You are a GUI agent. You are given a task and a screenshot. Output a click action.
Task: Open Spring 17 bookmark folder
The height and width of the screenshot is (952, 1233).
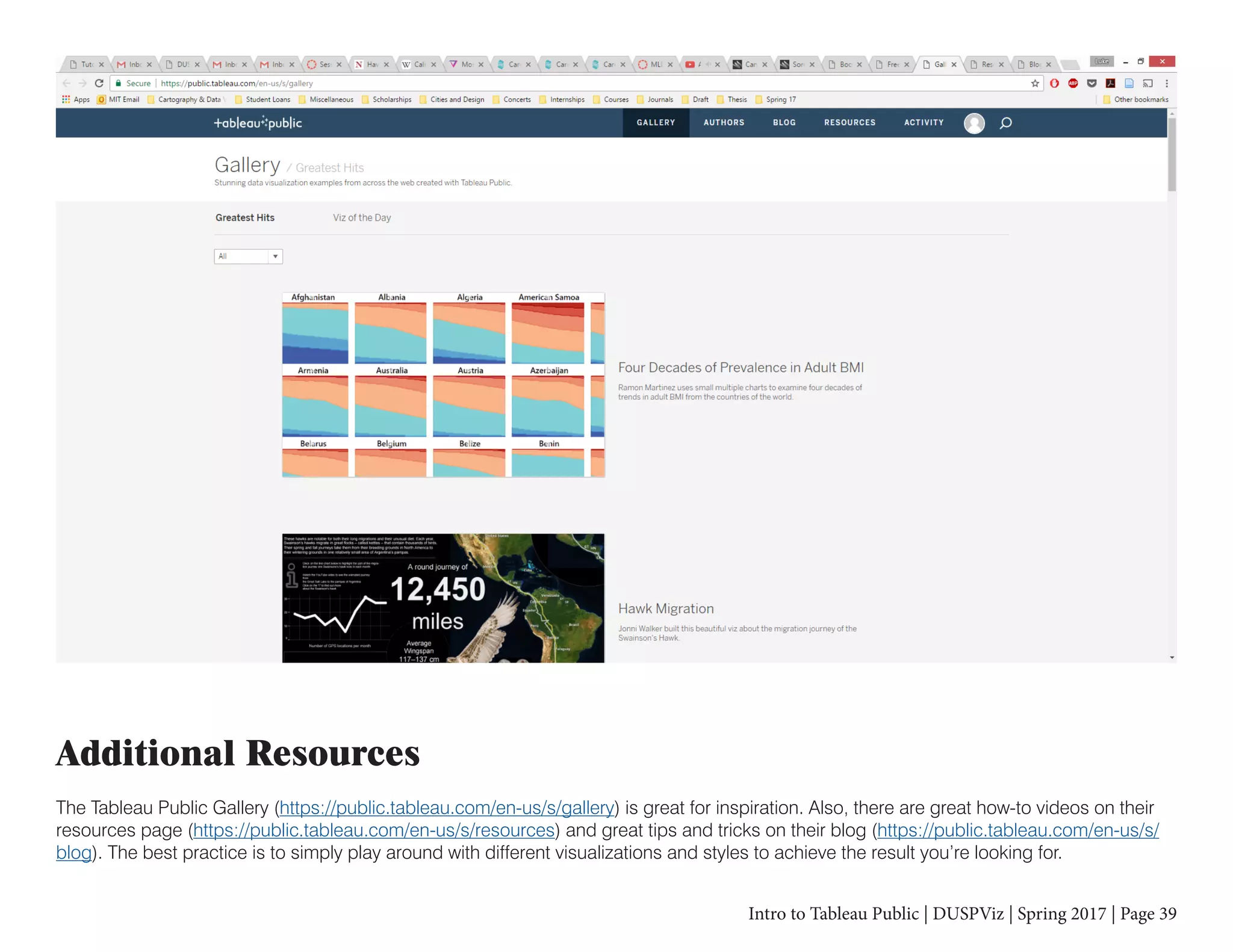click(x=775, y=99)
